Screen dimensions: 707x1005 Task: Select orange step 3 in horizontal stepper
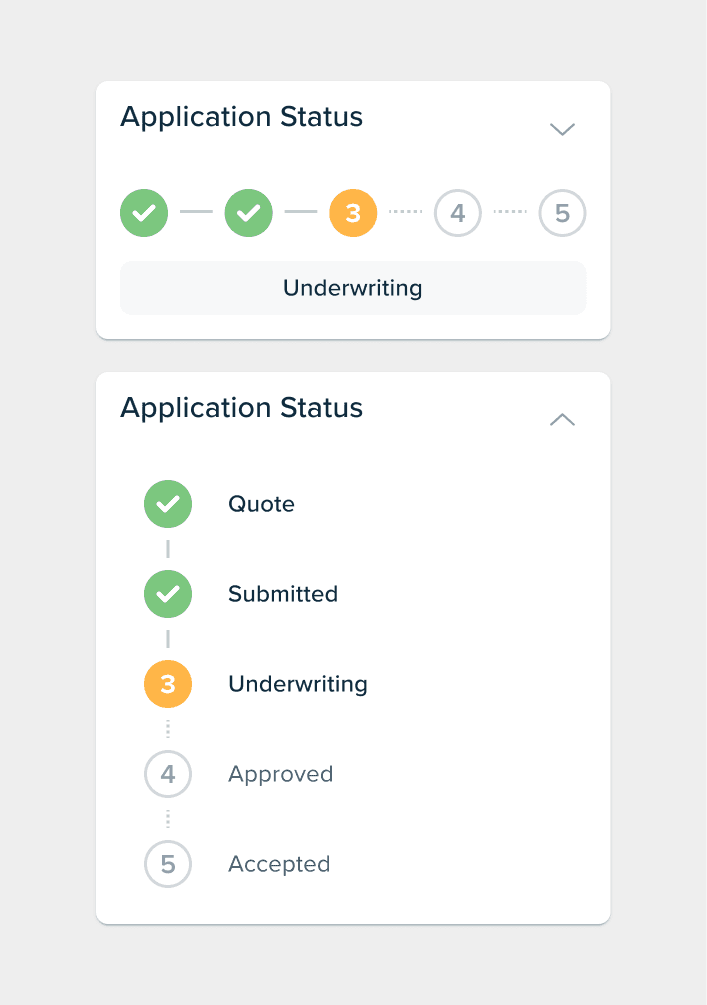pos(353,213)
